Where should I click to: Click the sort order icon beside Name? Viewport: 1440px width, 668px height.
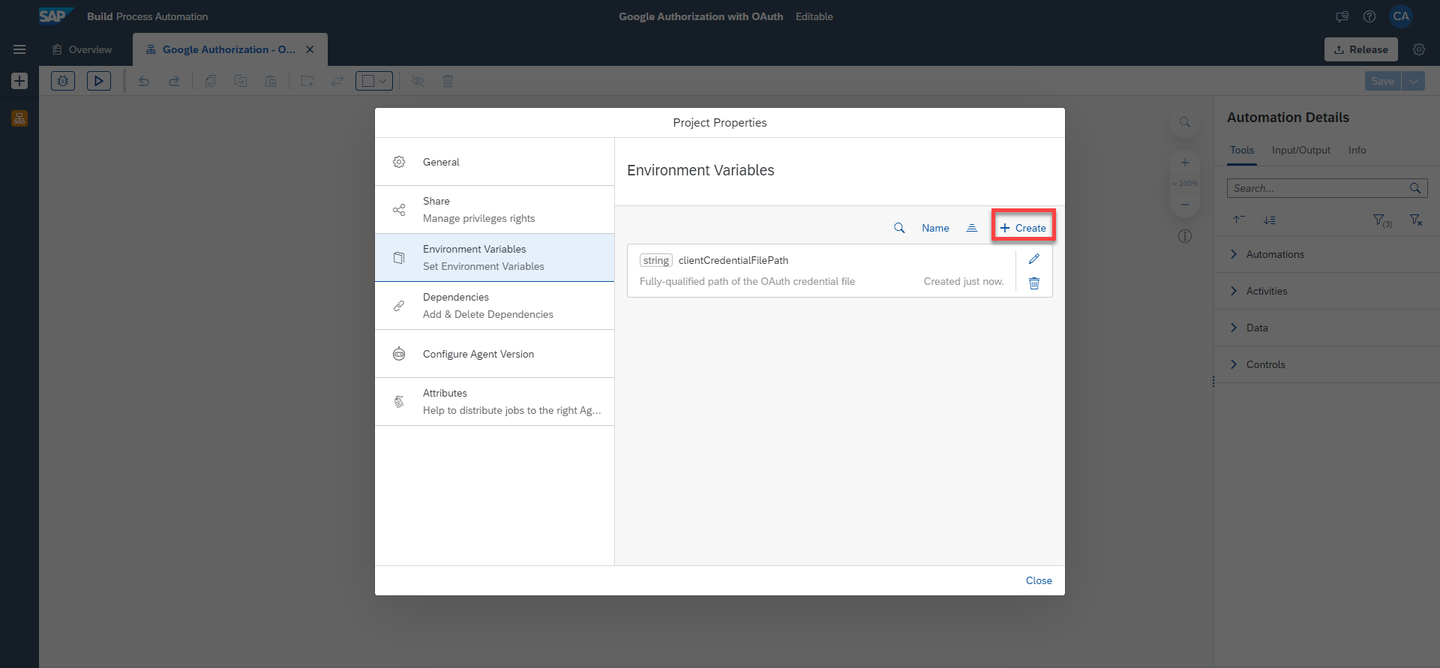click(971, 228)
